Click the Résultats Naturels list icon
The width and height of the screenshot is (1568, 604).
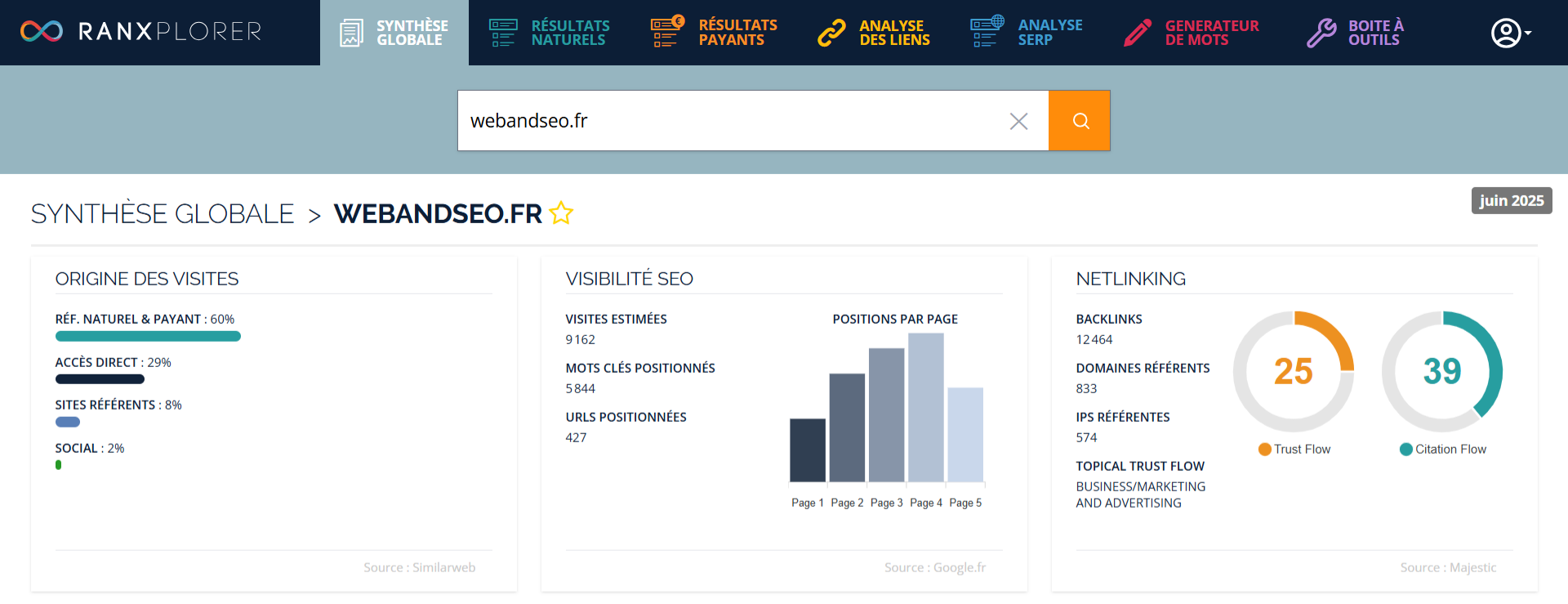[503, 33]
